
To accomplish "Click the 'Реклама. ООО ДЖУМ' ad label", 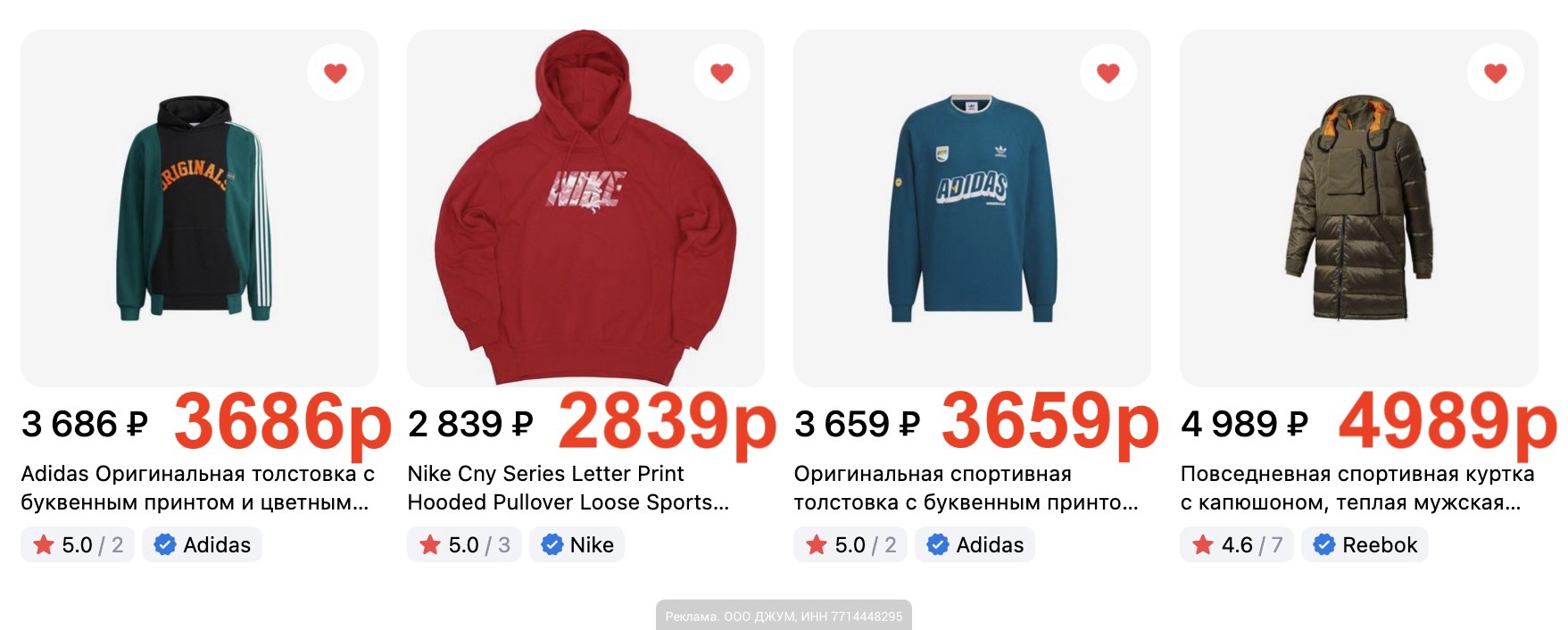I will 784,616.
